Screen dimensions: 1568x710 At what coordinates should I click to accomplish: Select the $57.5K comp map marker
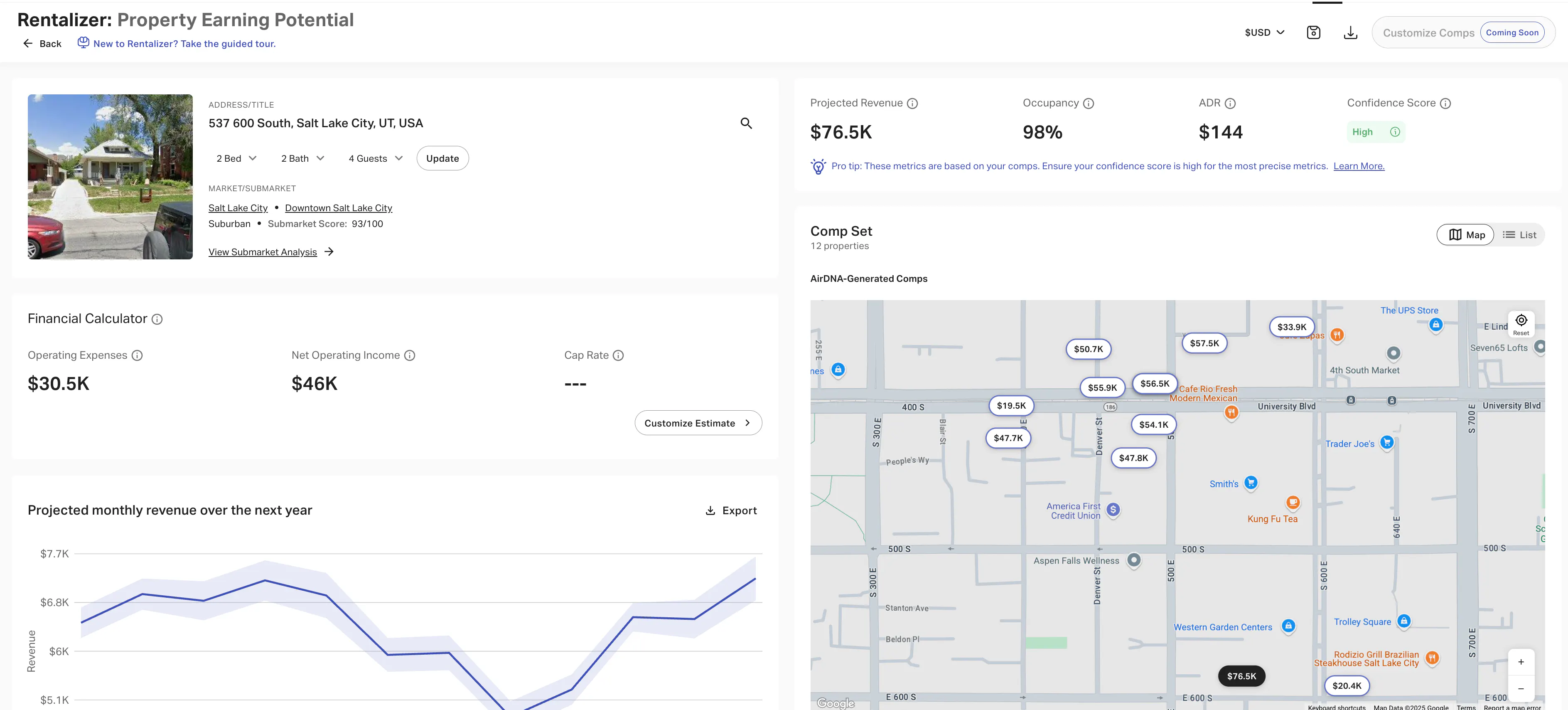pos(1204,343)
